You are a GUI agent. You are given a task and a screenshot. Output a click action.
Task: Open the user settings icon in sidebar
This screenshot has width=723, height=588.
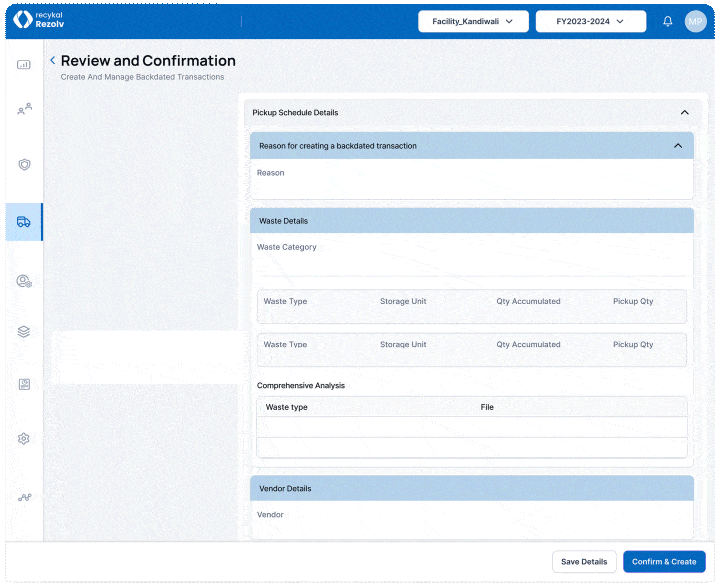coord(24,282)
